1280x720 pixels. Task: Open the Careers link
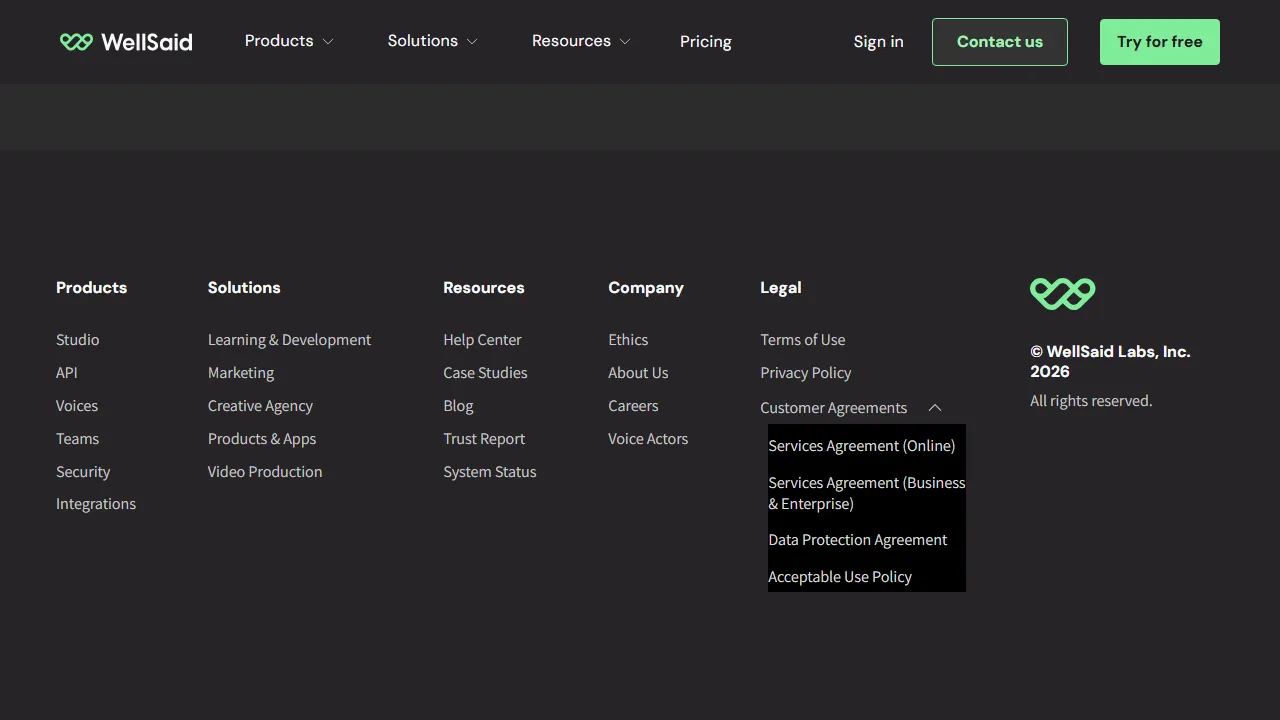pos(633,406)
